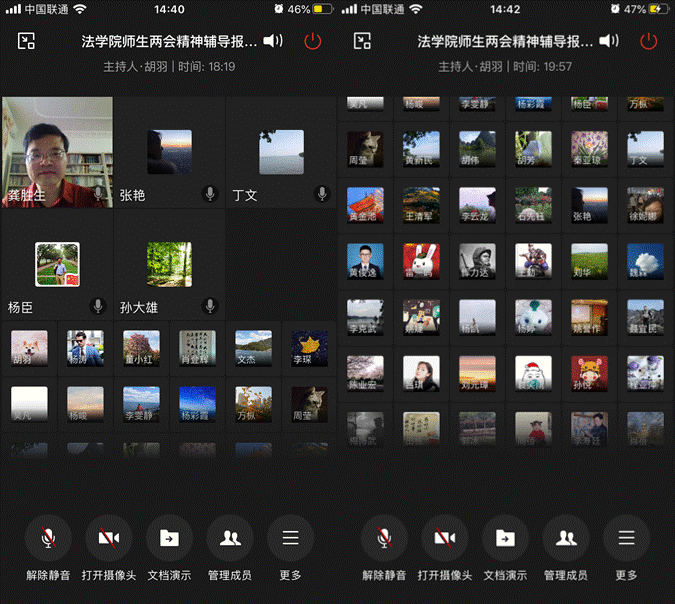
Task: Open 管理成员 member management on right phone
Action: (x=566, y=538)
